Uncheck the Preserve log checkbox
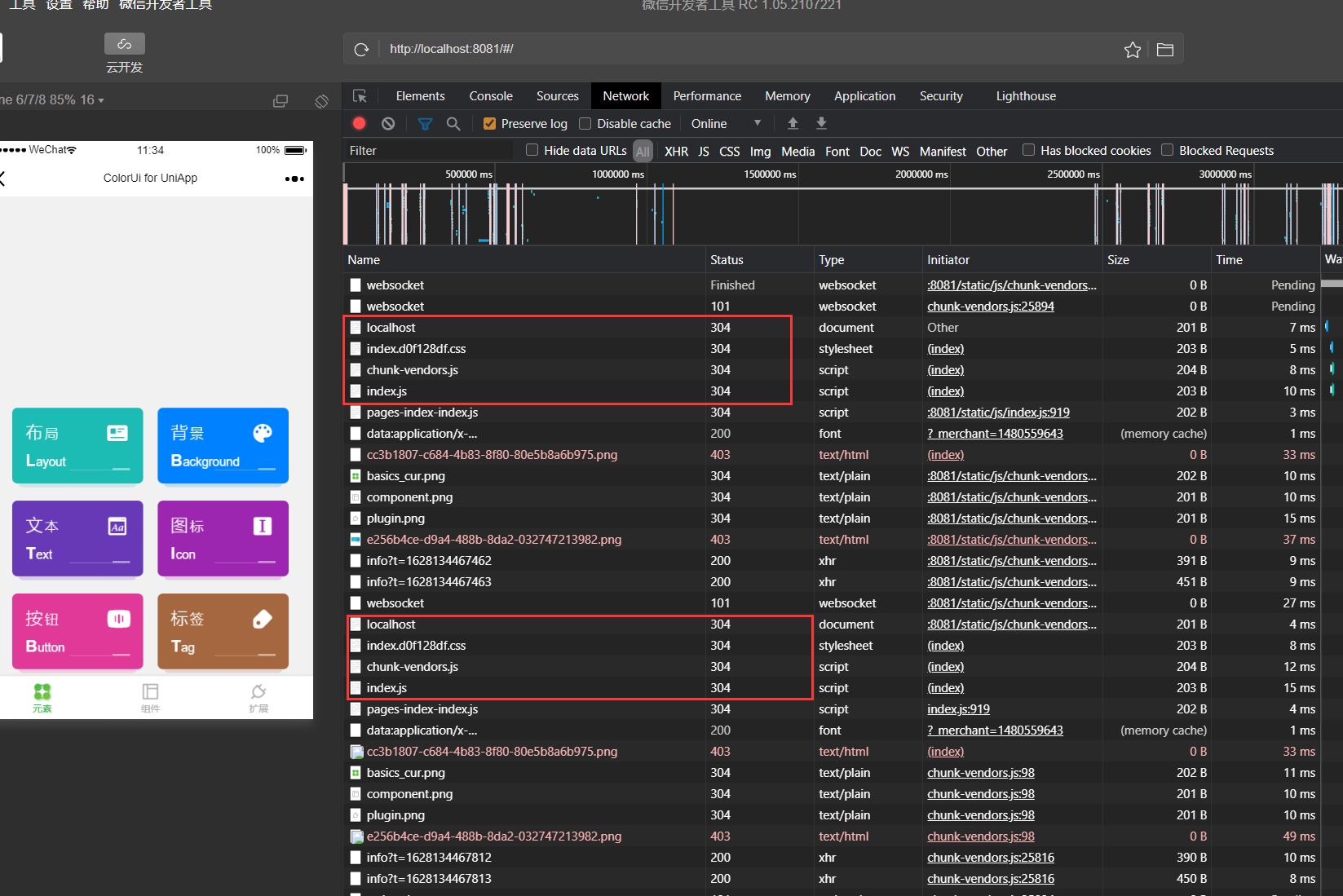This screenshot has width=1343, height=896. pyautogui.click(x=489, y=124)
